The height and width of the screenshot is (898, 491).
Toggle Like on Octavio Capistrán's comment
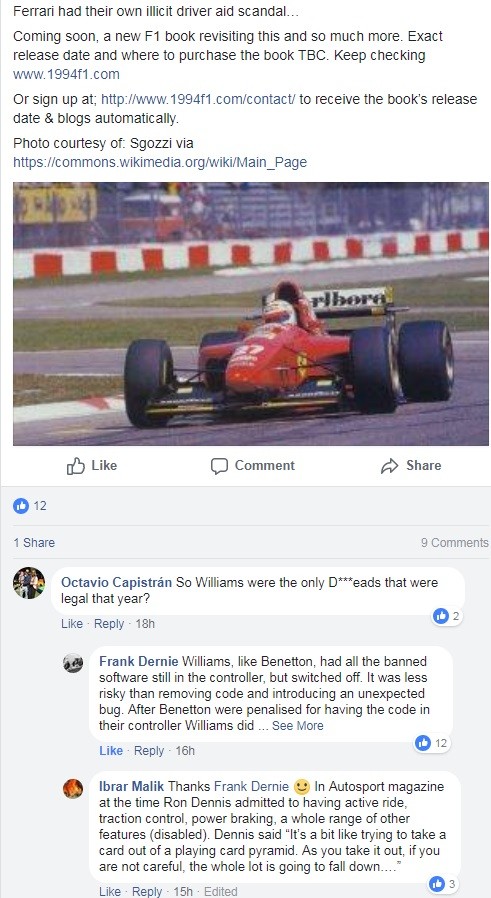pyautogui.click(x=72, y=624)
